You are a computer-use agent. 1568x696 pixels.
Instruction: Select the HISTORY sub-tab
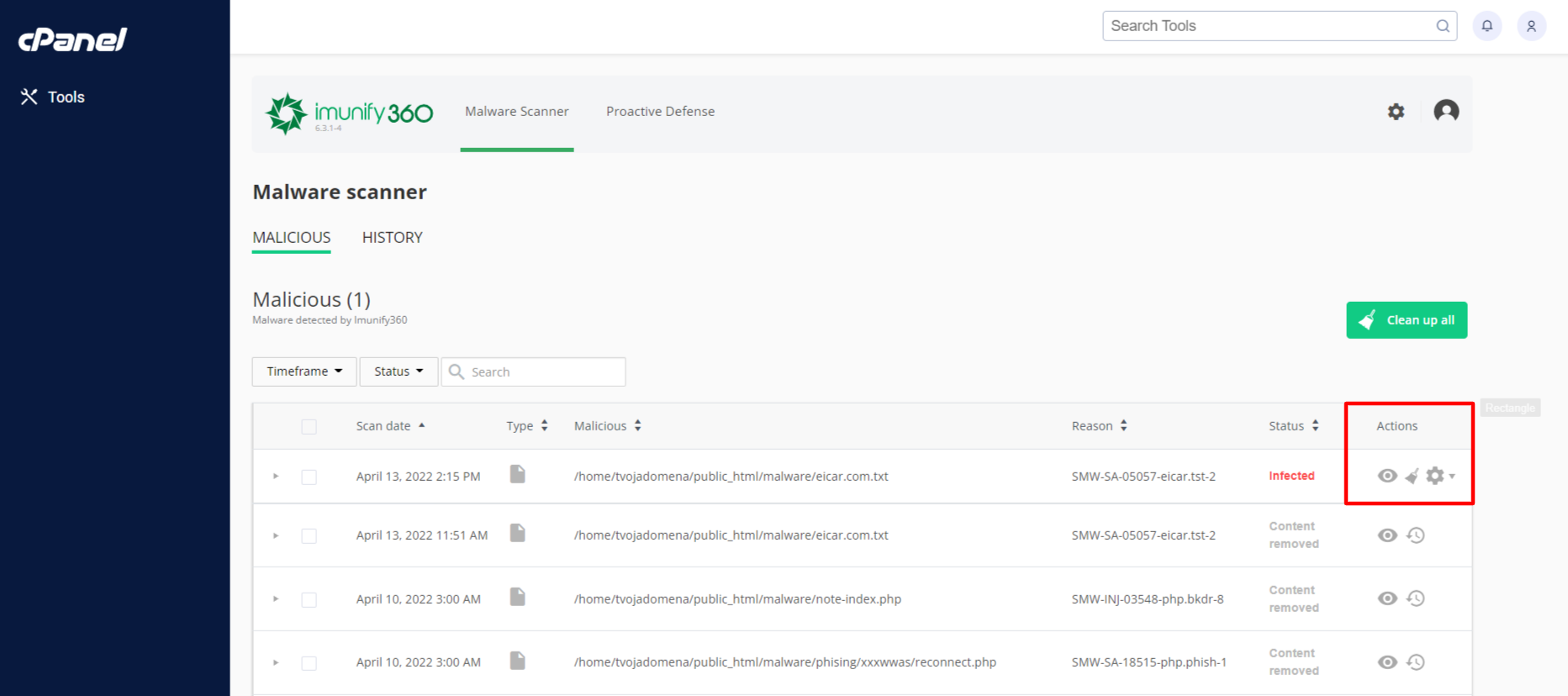393,238
